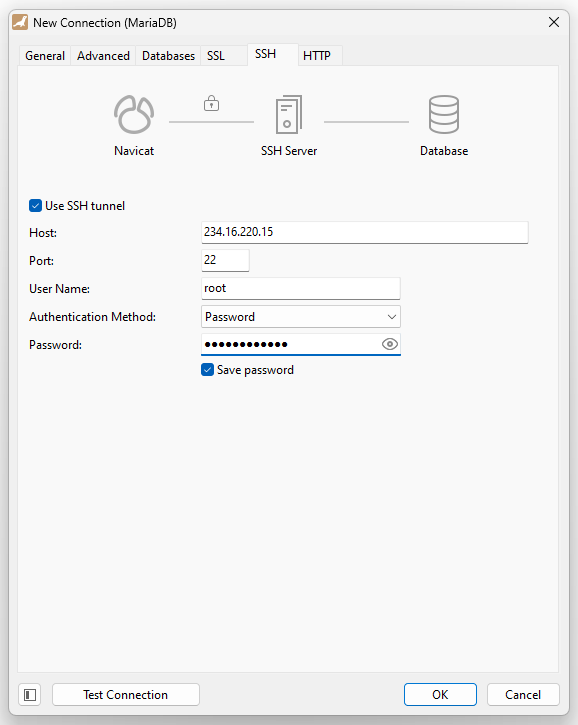Image resolution: width=578 pixels, height=725 pixels.
Task: Click the Password: label on the left
Action: pos(55,345)
